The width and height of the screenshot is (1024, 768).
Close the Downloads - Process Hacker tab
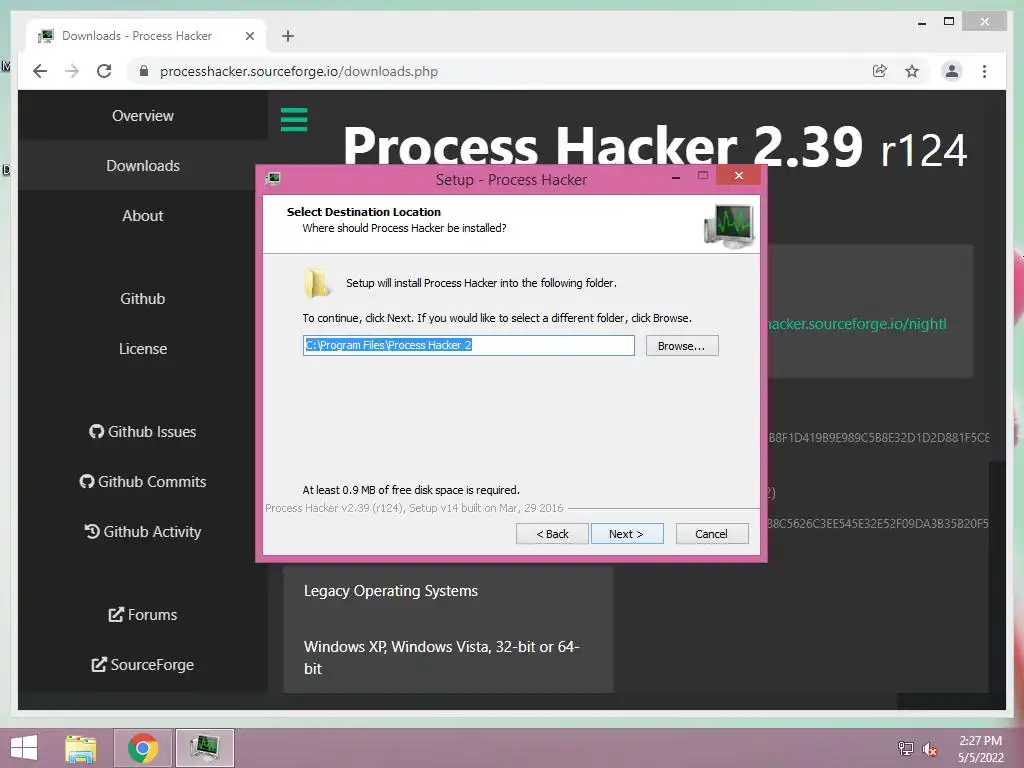click(x=249, y=36)
